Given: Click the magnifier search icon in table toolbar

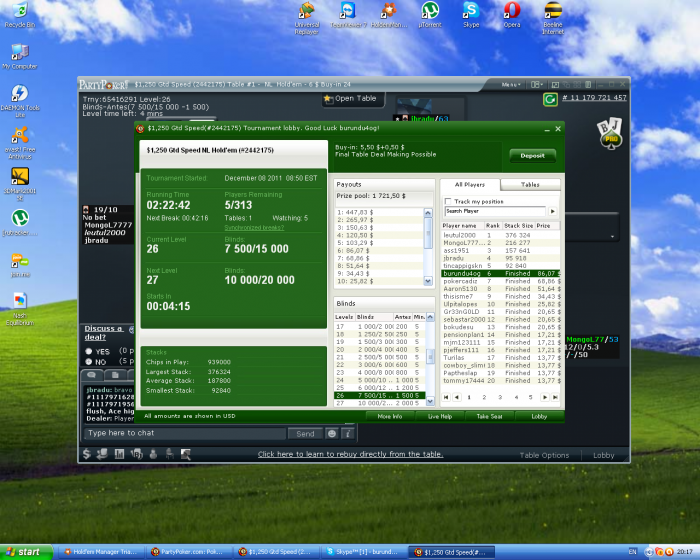Looking at the screenshot, I should click(x=186, y=454).
